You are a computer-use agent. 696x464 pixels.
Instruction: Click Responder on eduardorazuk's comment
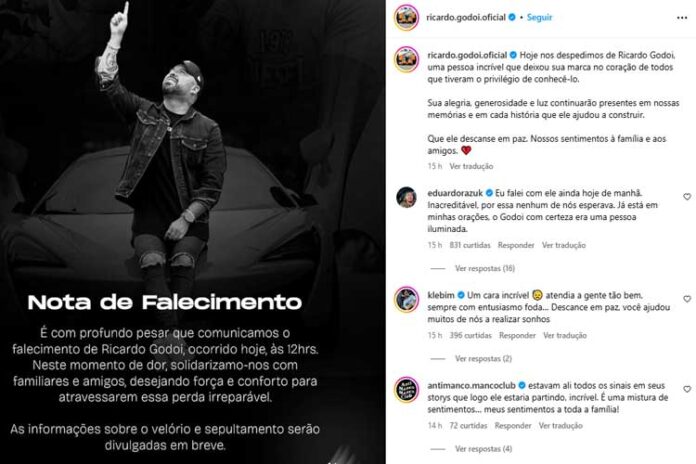tap(516, 245)
